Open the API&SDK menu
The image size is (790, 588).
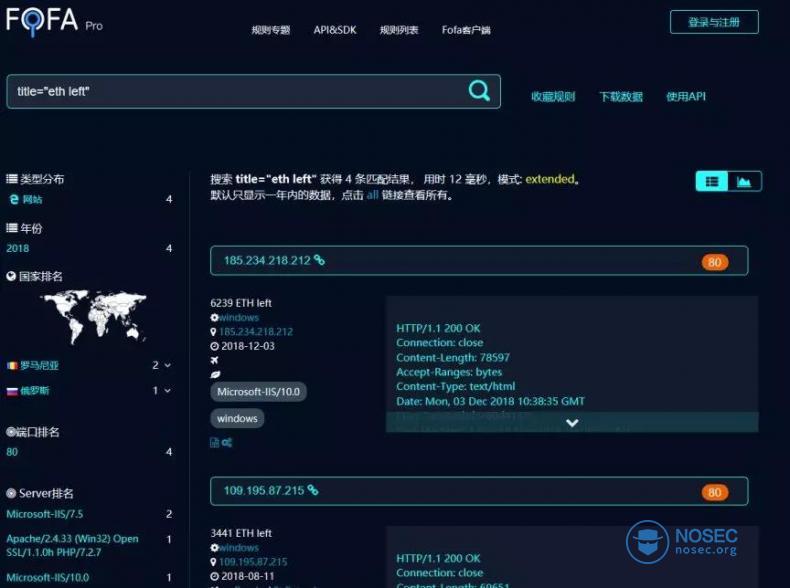tap(335, 30)
